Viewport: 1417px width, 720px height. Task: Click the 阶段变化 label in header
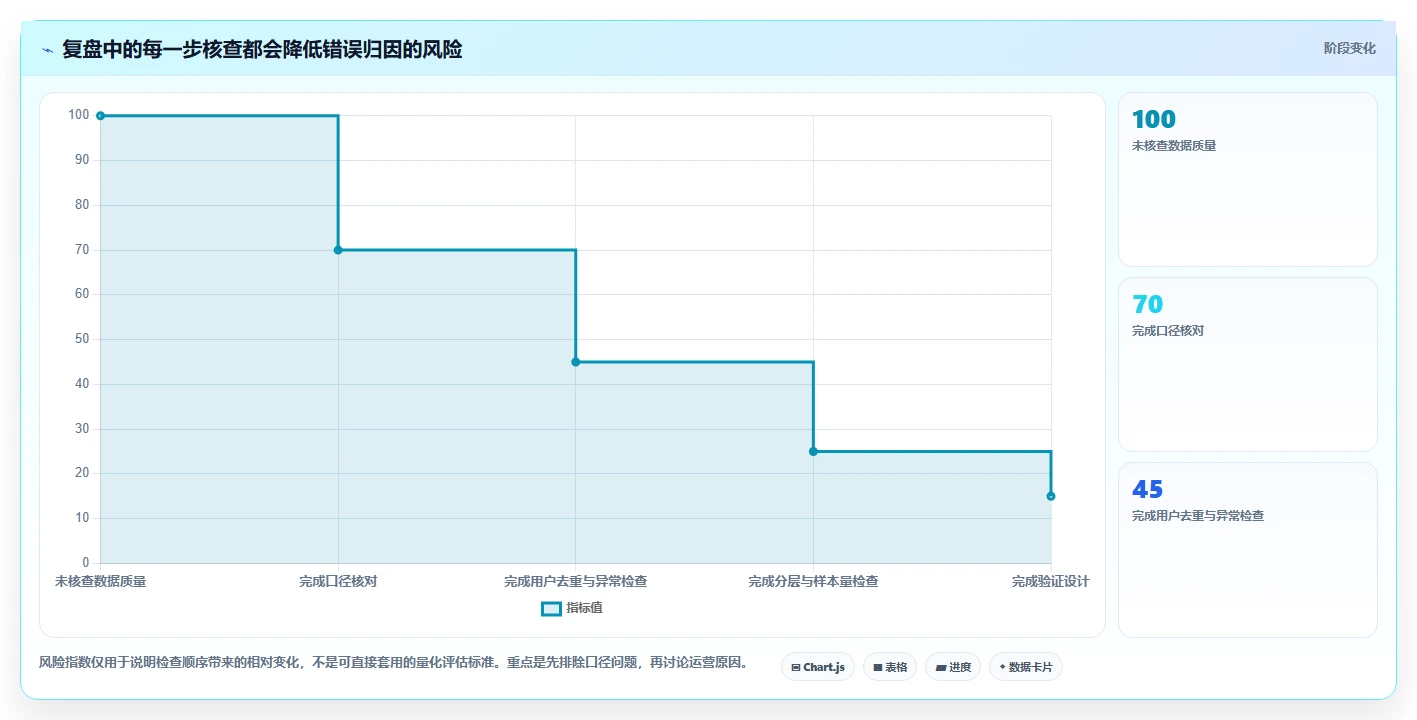[x=1349, y=48]
